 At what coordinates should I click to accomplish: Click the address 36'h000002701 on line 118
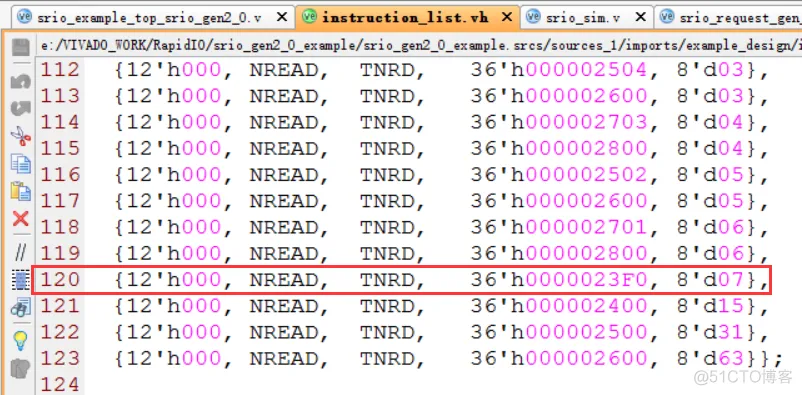pos(559,228)
